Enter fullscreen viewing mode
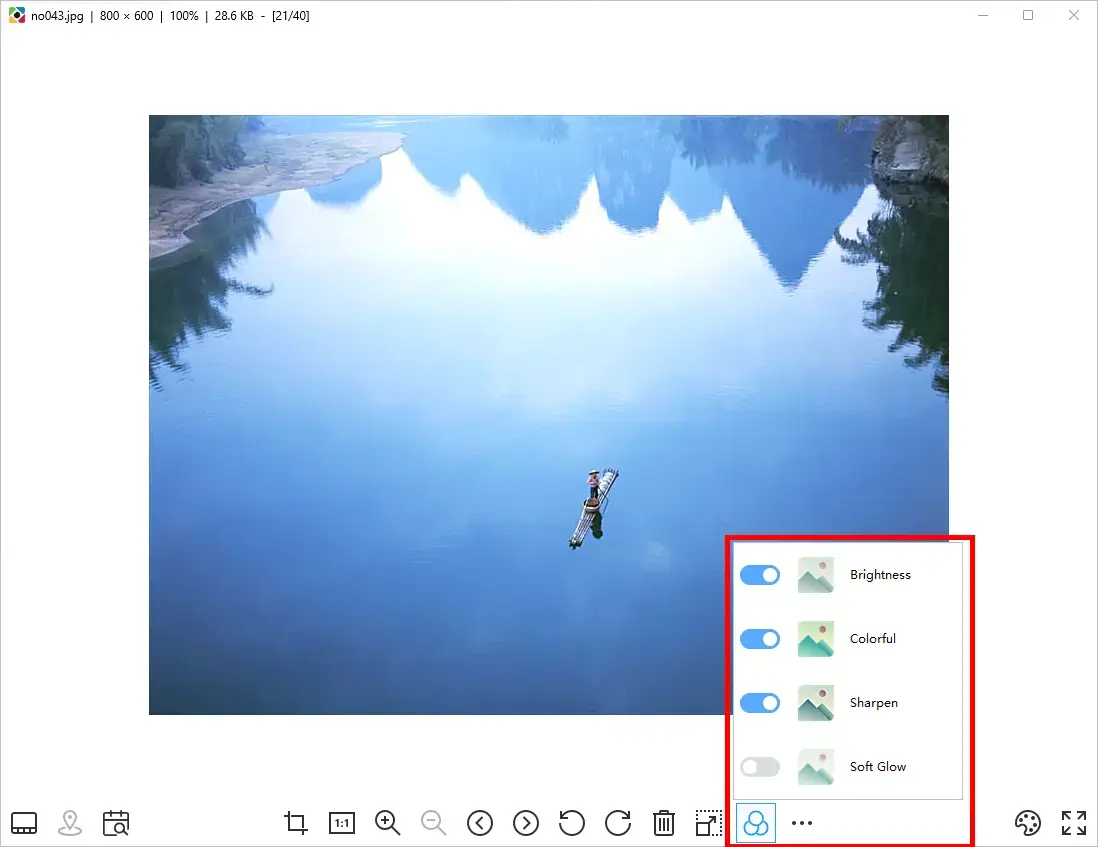 pyautogui.click(x=1073, y=823)
